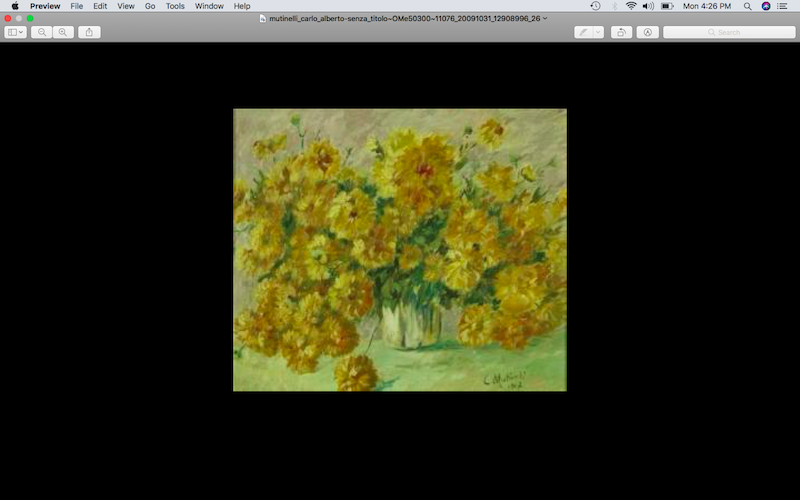Show the Markup toolbar
Screen dimensions: 800x500
point(647,32)
